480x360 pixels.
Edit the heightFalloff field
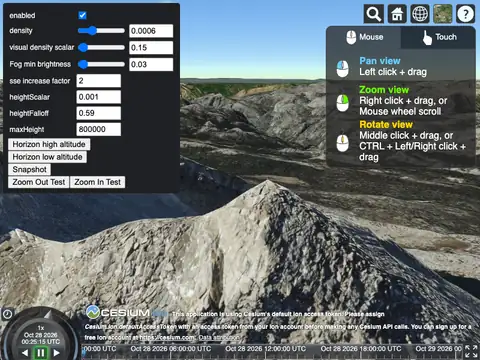[99, 113]
